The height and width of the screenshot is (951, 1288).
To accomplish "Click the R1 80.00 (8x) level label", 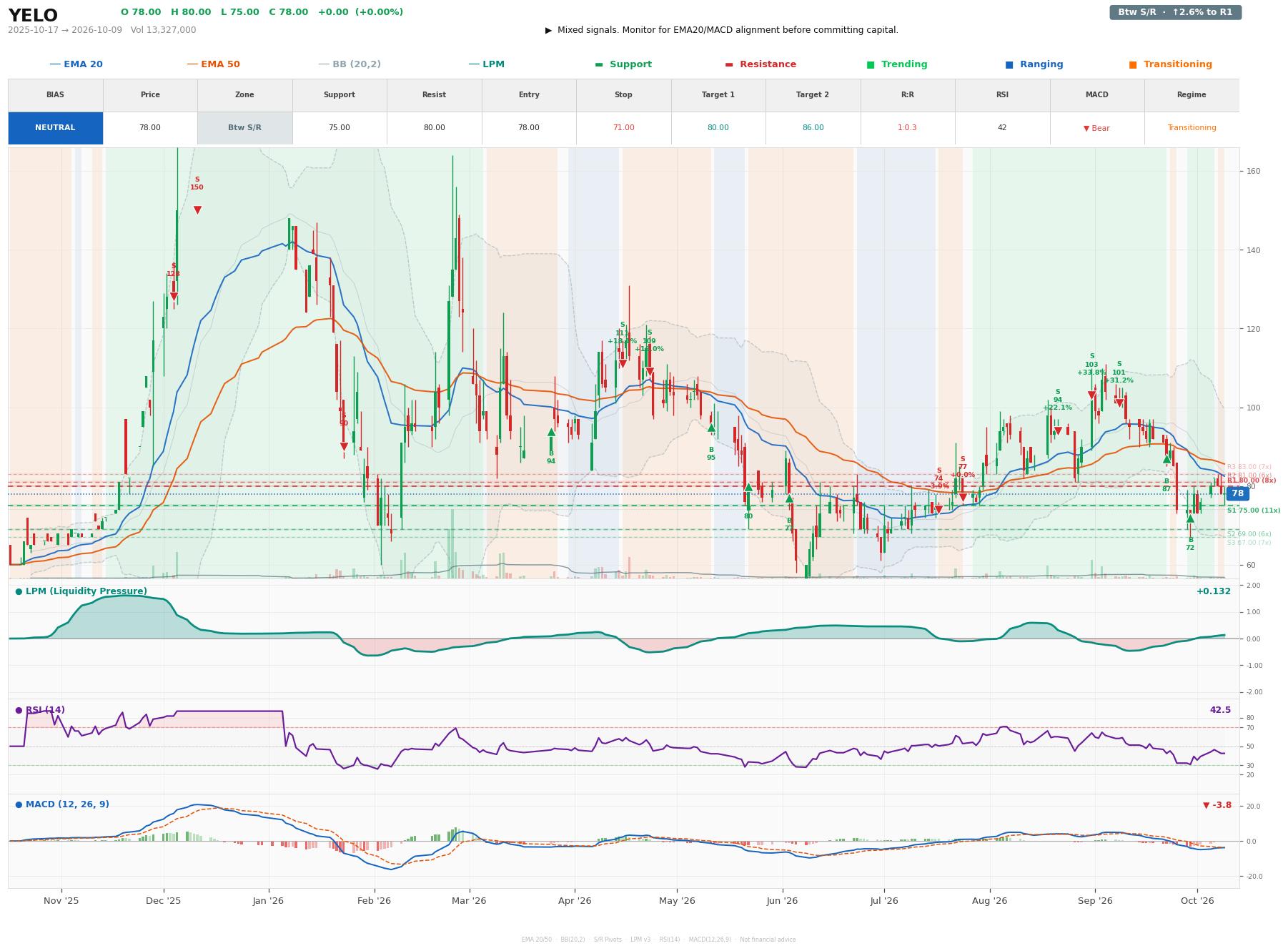I will point(1252,481).
